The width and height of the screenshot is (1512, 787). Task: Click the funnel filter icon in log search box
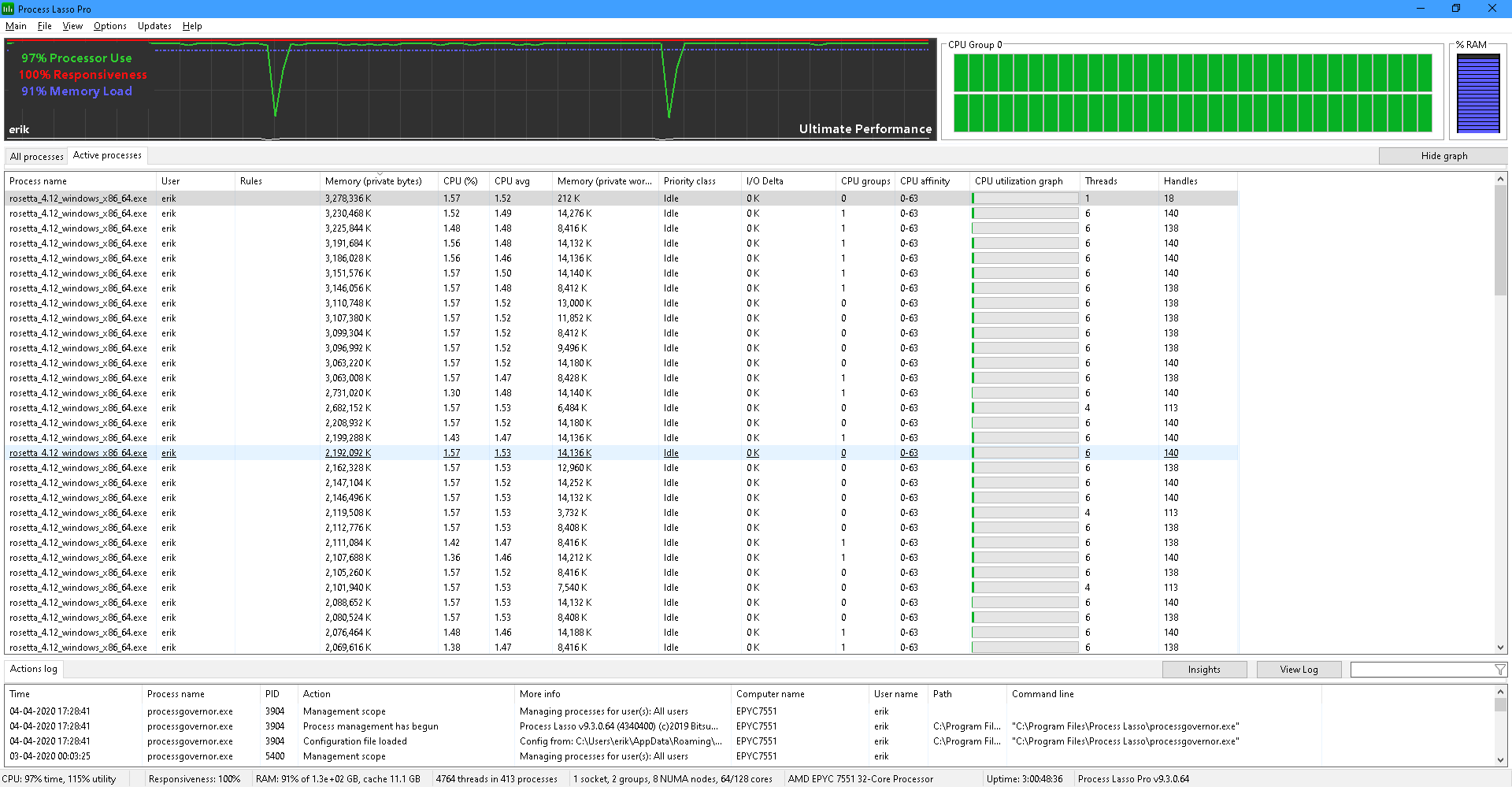tap(1499, 670)
